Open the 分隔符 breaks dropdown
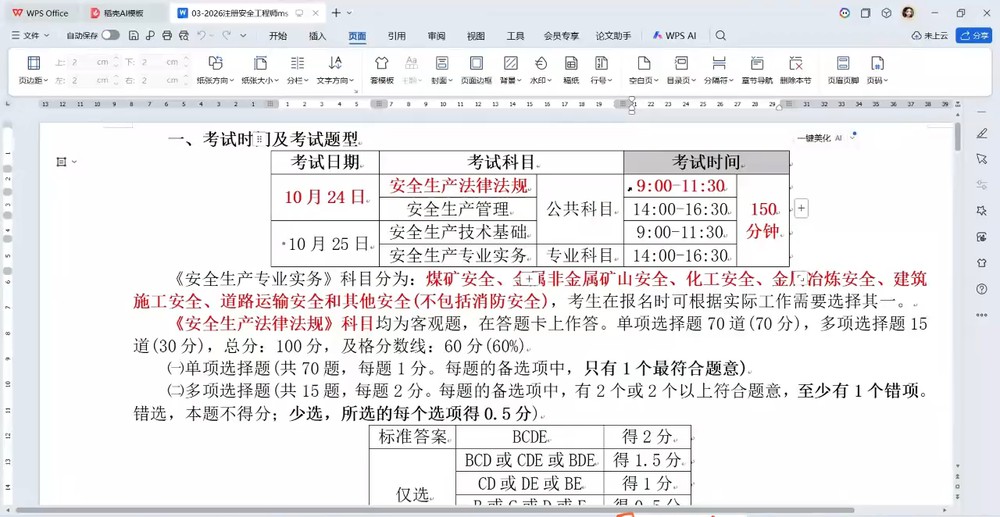The image size is (1000, 517). (719, 80)
